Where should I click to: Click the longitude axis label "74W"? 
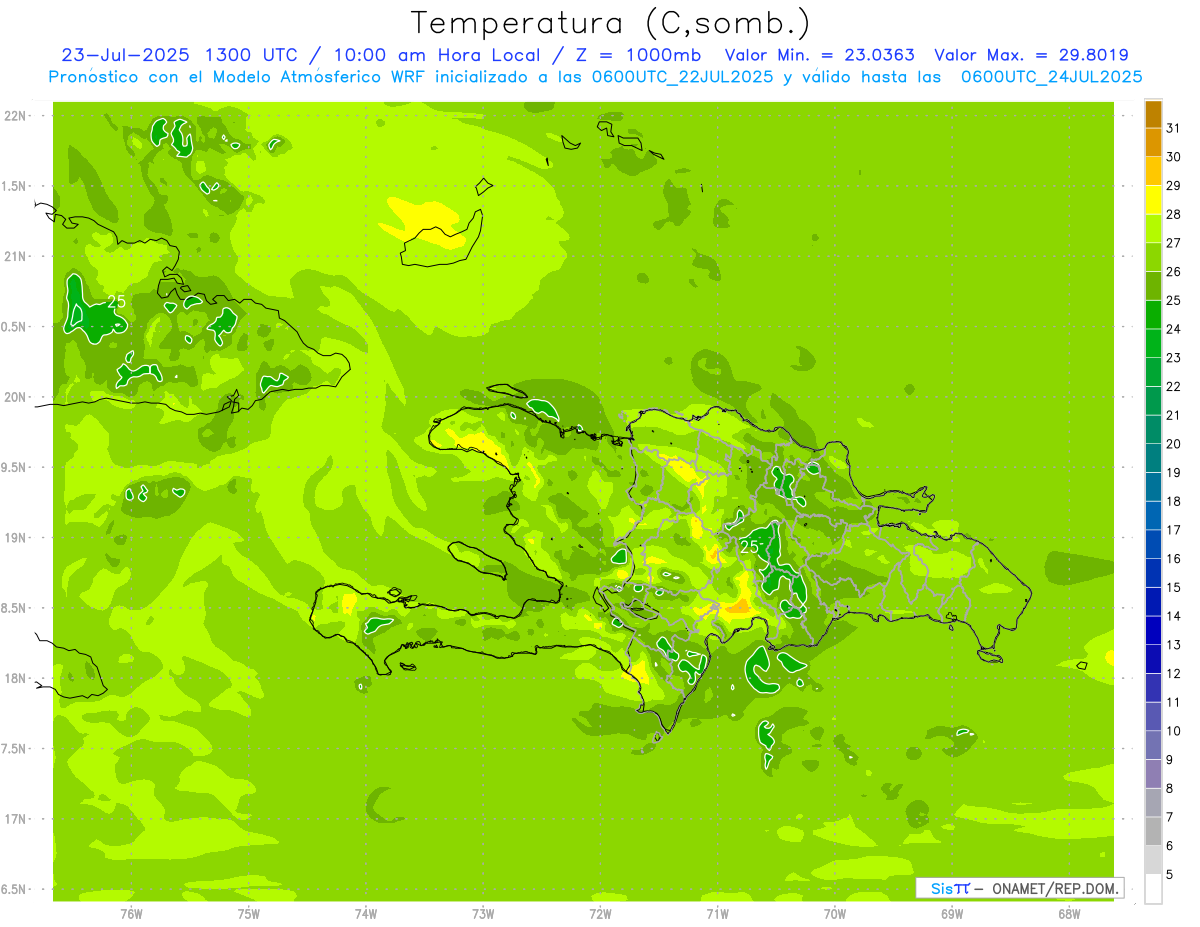[366, 914]
